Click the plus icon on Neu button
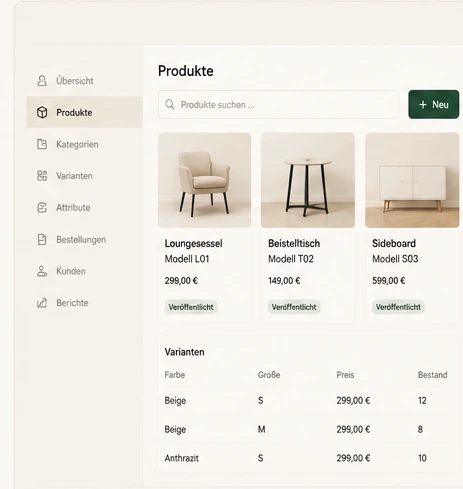The image size is (463, 489). point(423,105)
